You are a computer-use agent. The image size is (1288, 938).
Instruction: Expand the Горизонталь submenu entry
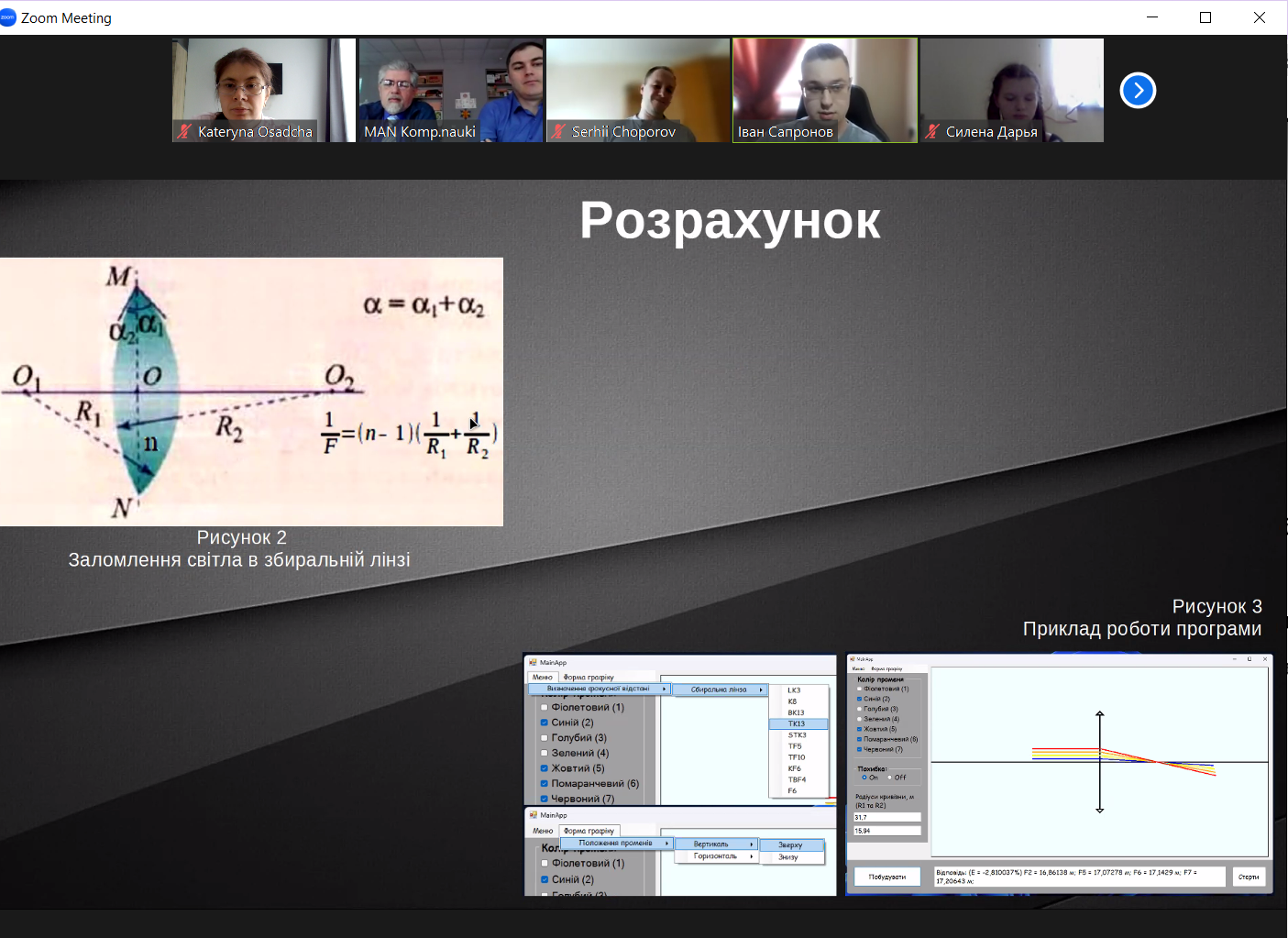(718, 856)
